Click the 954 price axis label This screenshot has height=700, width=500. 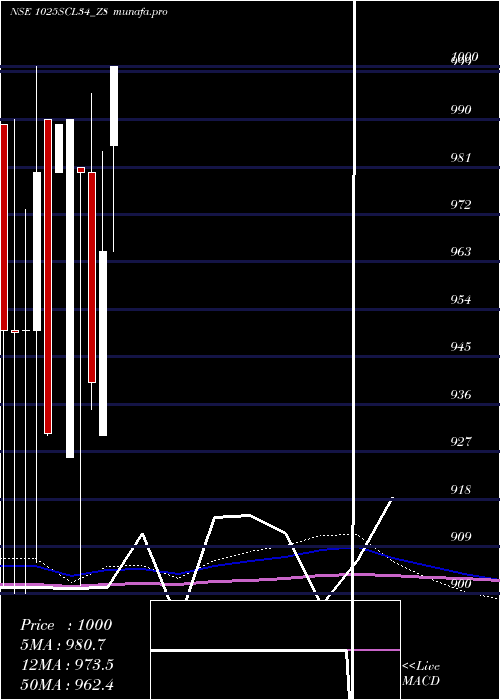(461, 300)
